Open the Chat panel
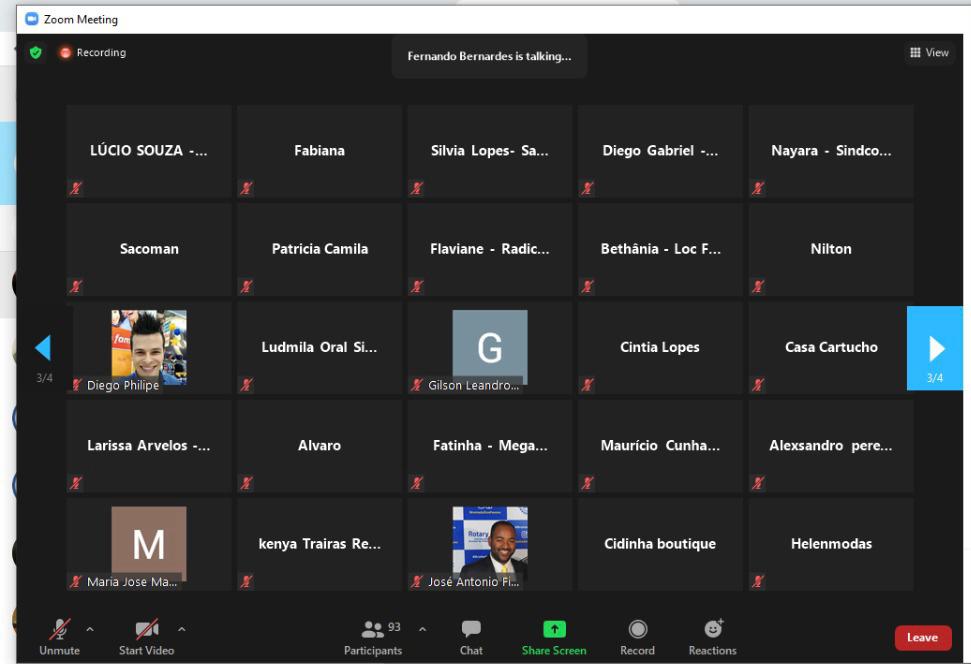The width and height of the screenshot is (971, 664). click(x=471, y=636)
